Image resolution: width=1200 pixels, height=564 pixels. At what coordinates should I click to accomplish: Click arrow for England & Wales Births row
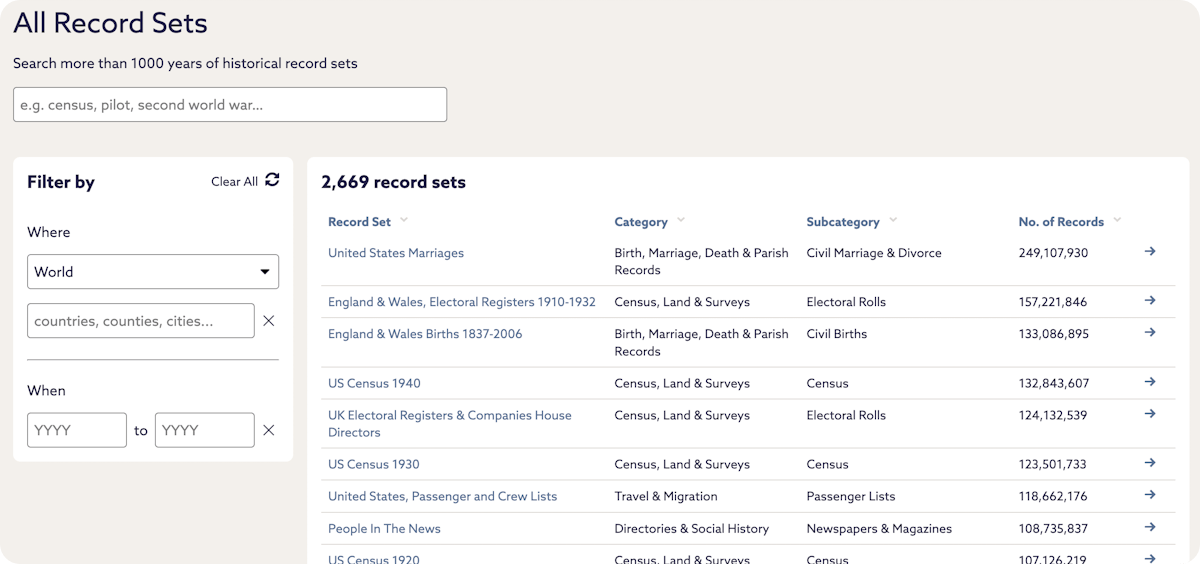(x=1150, y=332)
